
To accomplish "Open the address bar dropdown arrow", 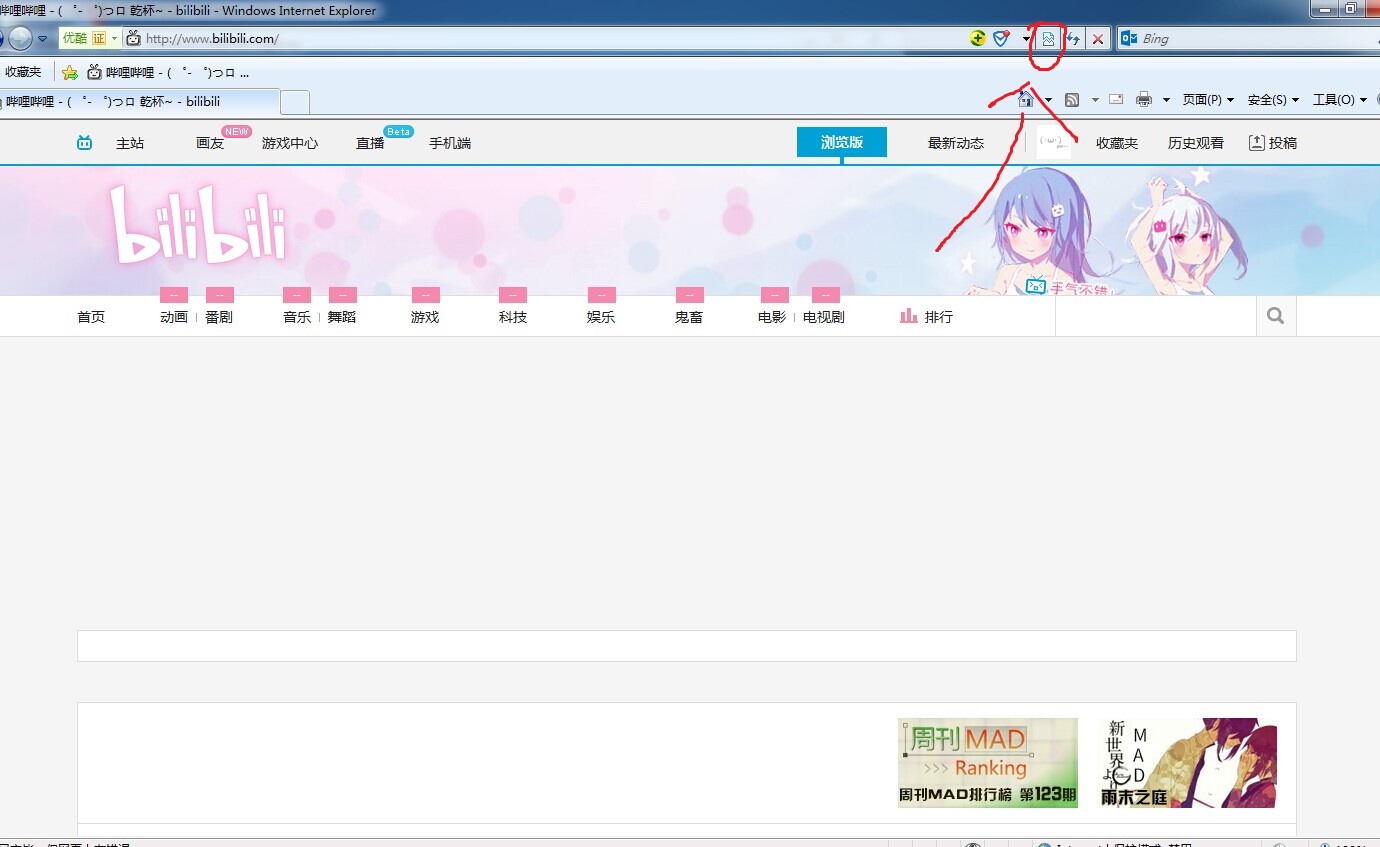I will coord(1026,39).
